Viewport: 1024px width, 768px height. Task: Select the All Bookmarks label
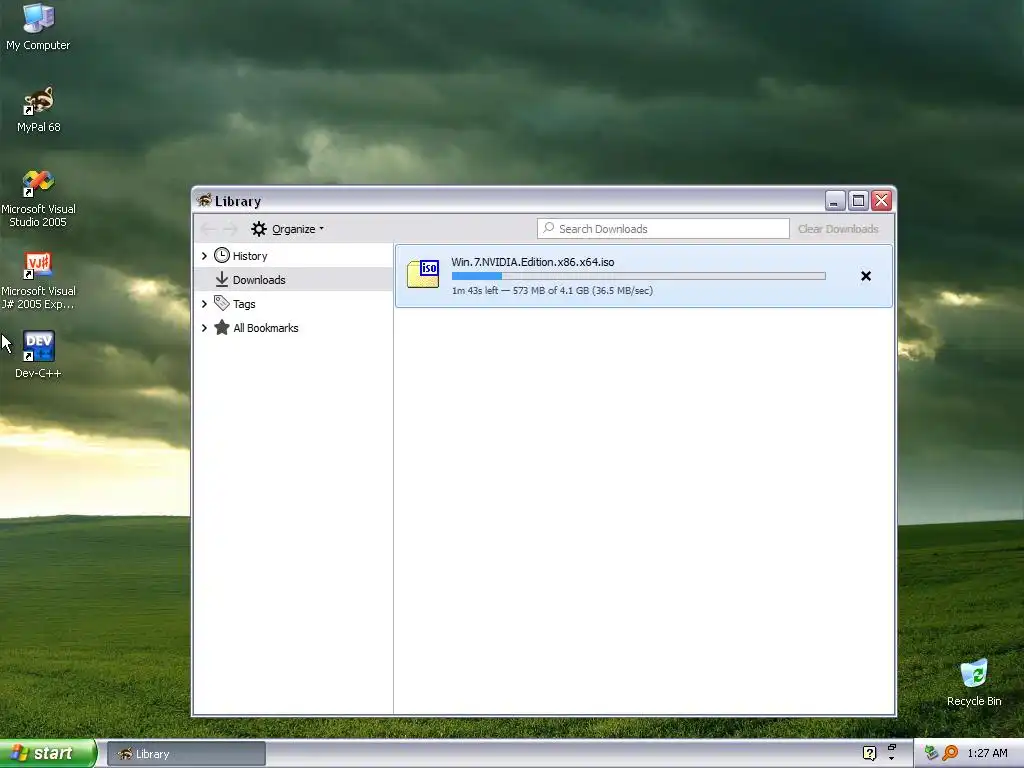click(x=266, y=328)
